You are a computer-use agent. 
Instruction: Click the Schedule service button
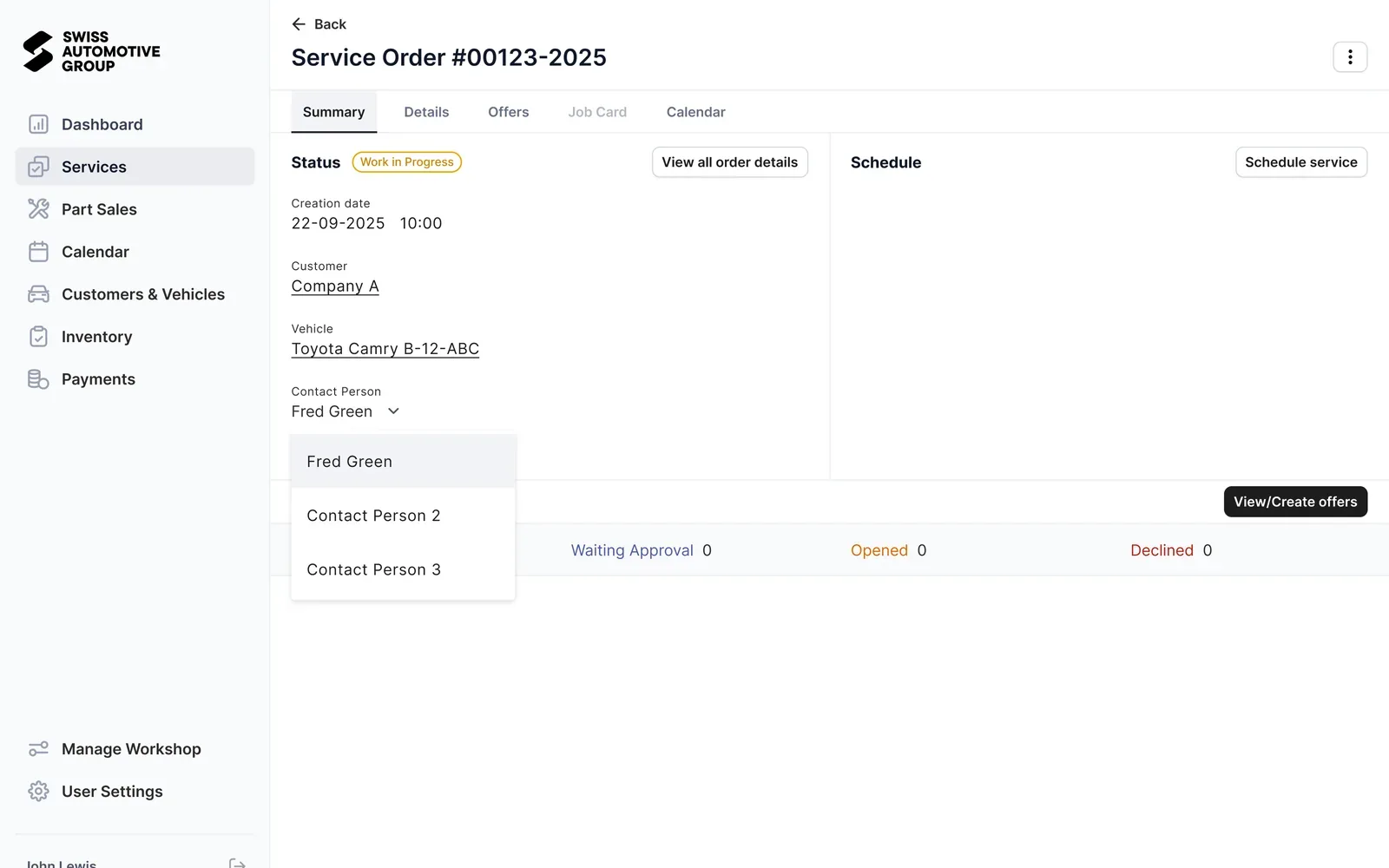1300,162
